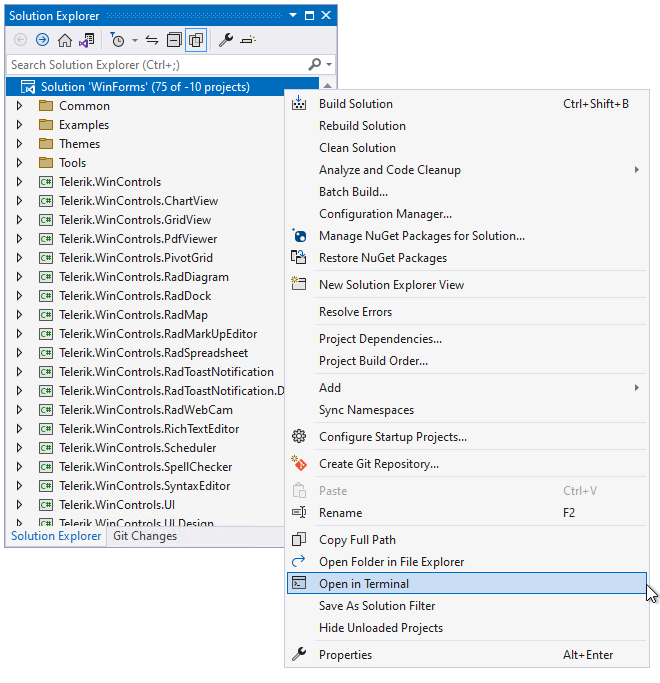Click the Create Git Repository icon
660x683 pixels.
tap(299, 463)
